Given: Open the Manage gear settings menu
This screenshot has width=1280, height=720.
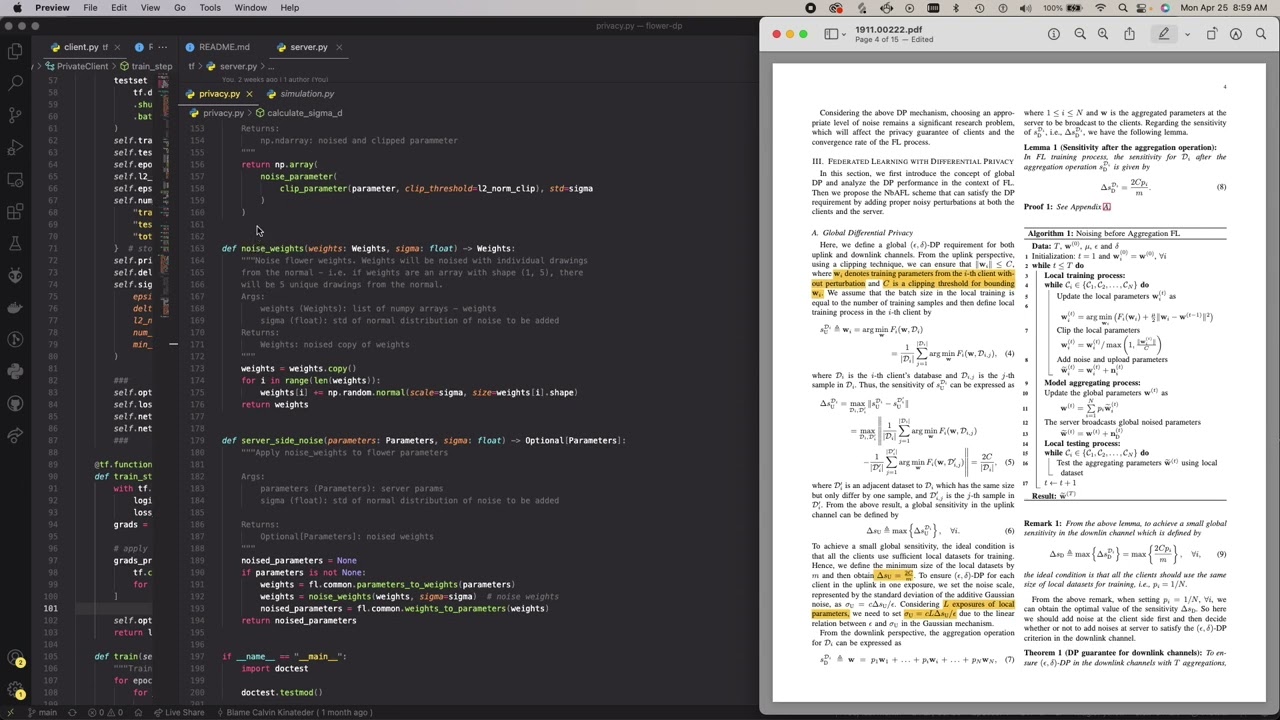Looking at the screenshot, I should pyautogui.click(x=15, y=690).
